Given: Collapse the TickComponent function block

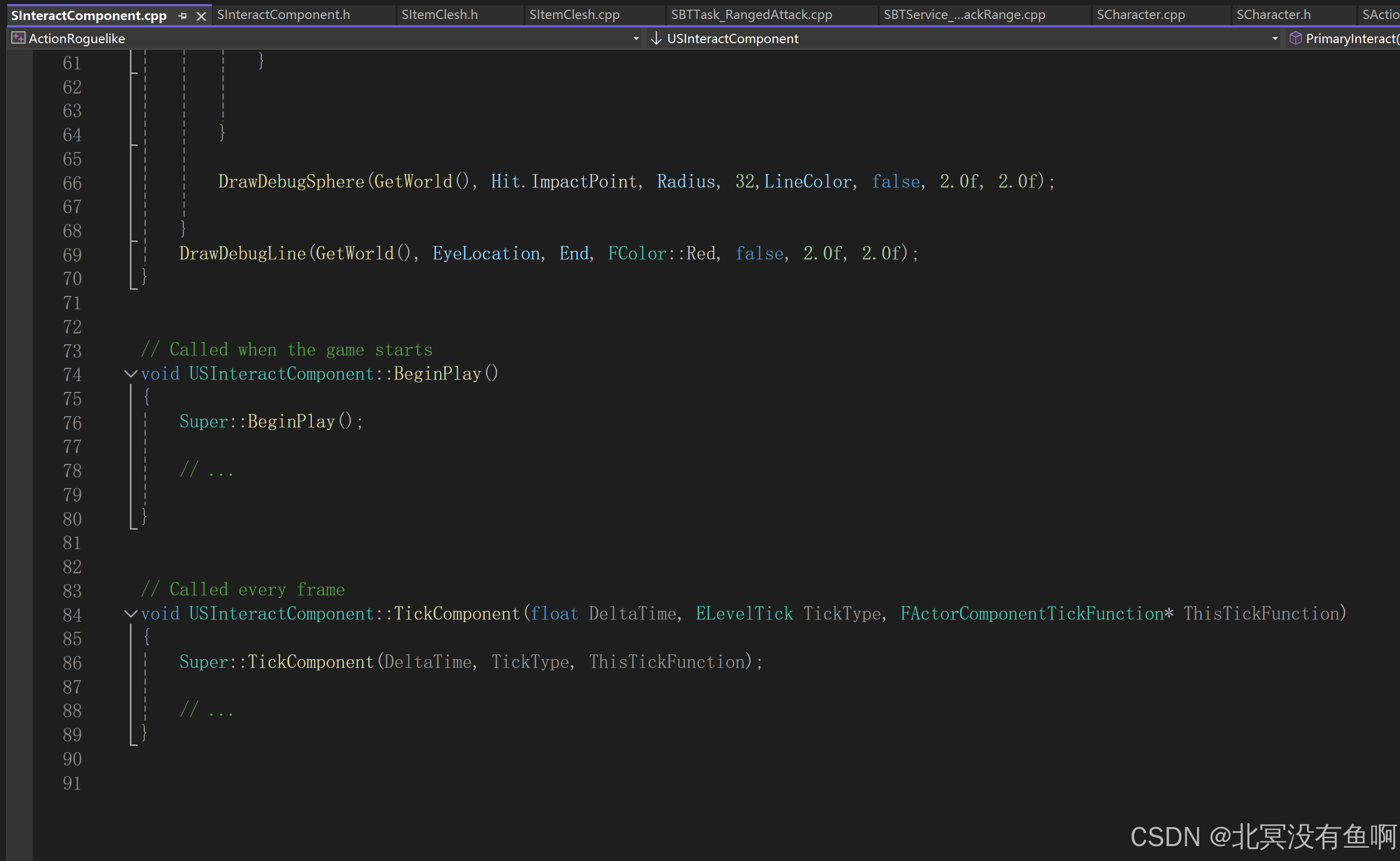Looking at the screenshot, I should click(130, 613).
